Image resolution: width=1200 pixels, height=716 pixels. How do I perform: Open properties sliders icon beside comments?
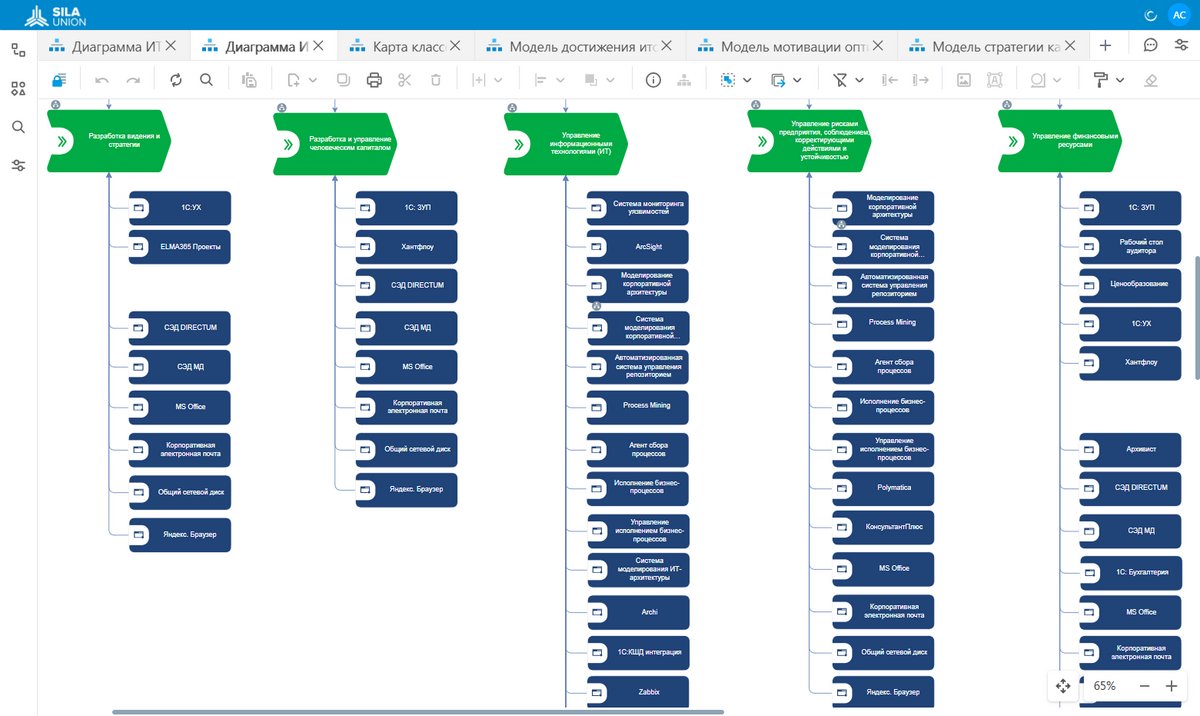point(1181,45)
